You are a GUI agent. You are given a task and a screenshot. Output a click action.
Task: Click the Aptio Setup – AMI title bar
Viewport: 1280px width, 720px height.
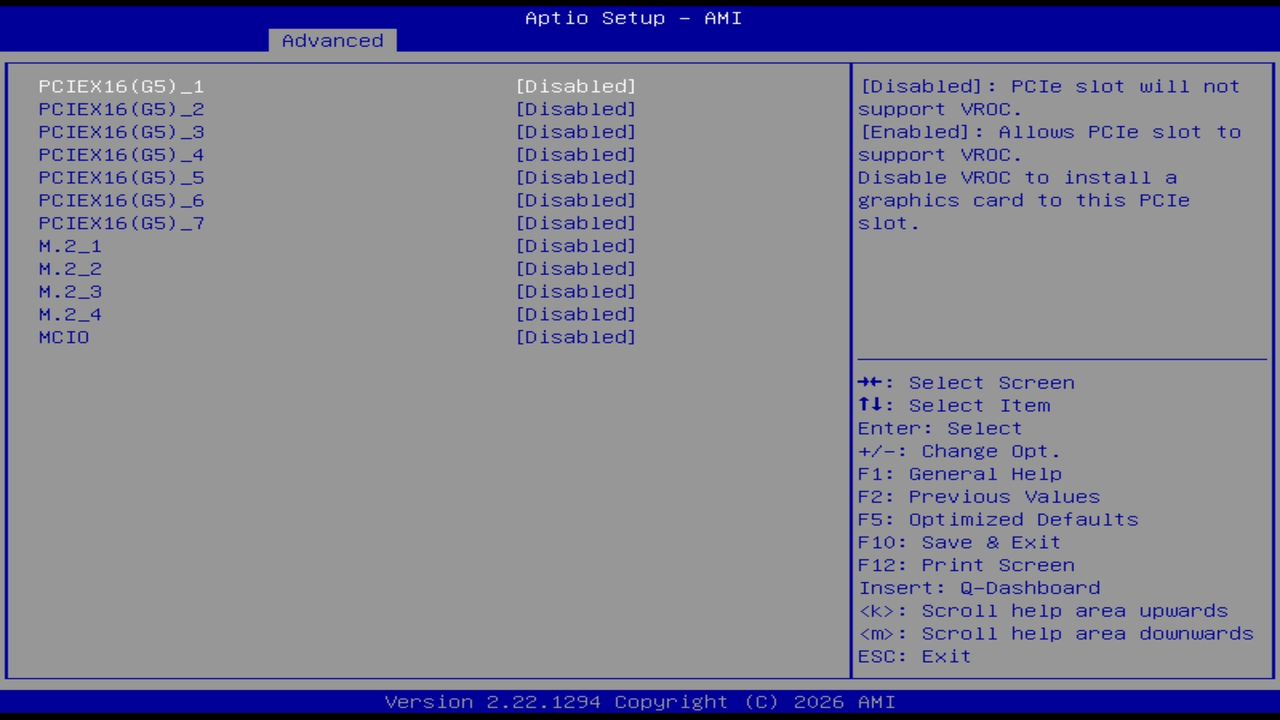click(x=632, y=18)
